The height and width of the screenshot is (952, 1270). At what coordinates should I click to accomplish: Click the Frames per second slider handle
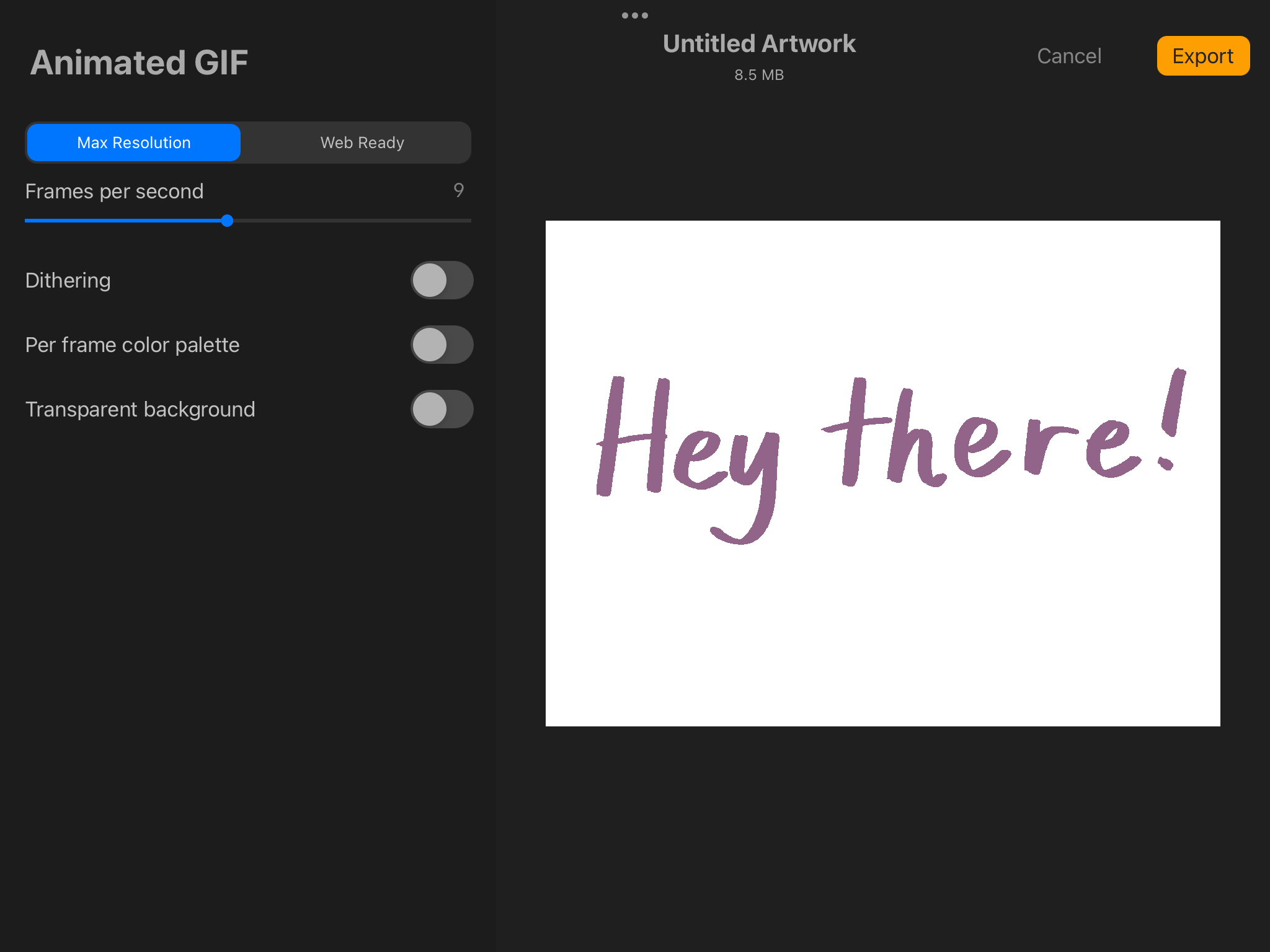(227, 221)
